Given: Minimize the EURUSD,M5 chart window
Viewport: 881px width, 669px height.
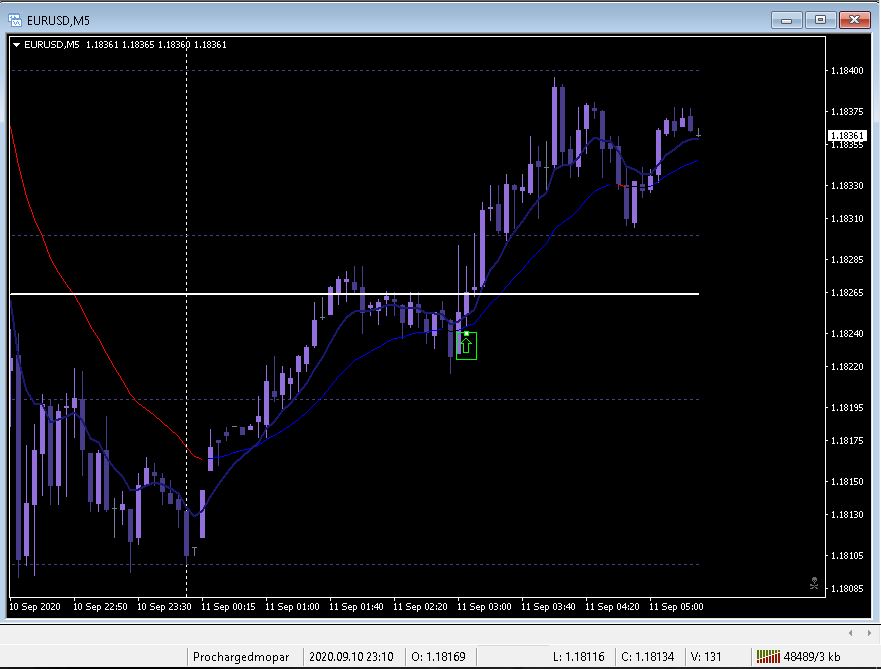Looking at the screenshot, I should tap(787, 20).
